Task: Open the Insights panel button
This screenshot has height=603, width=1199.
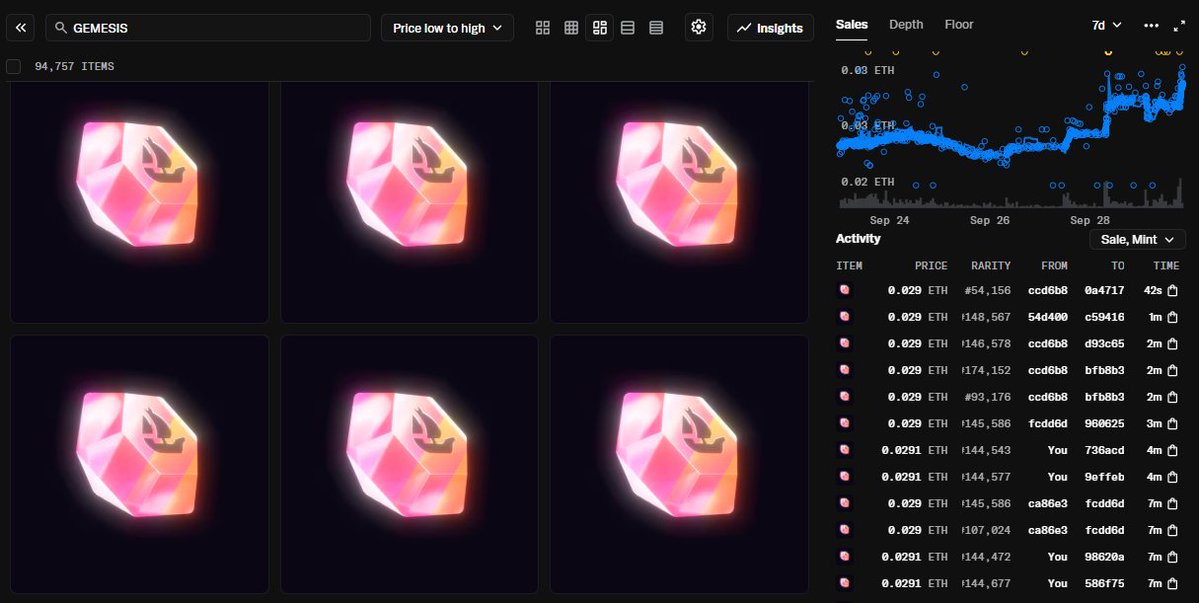Action: 770,28
